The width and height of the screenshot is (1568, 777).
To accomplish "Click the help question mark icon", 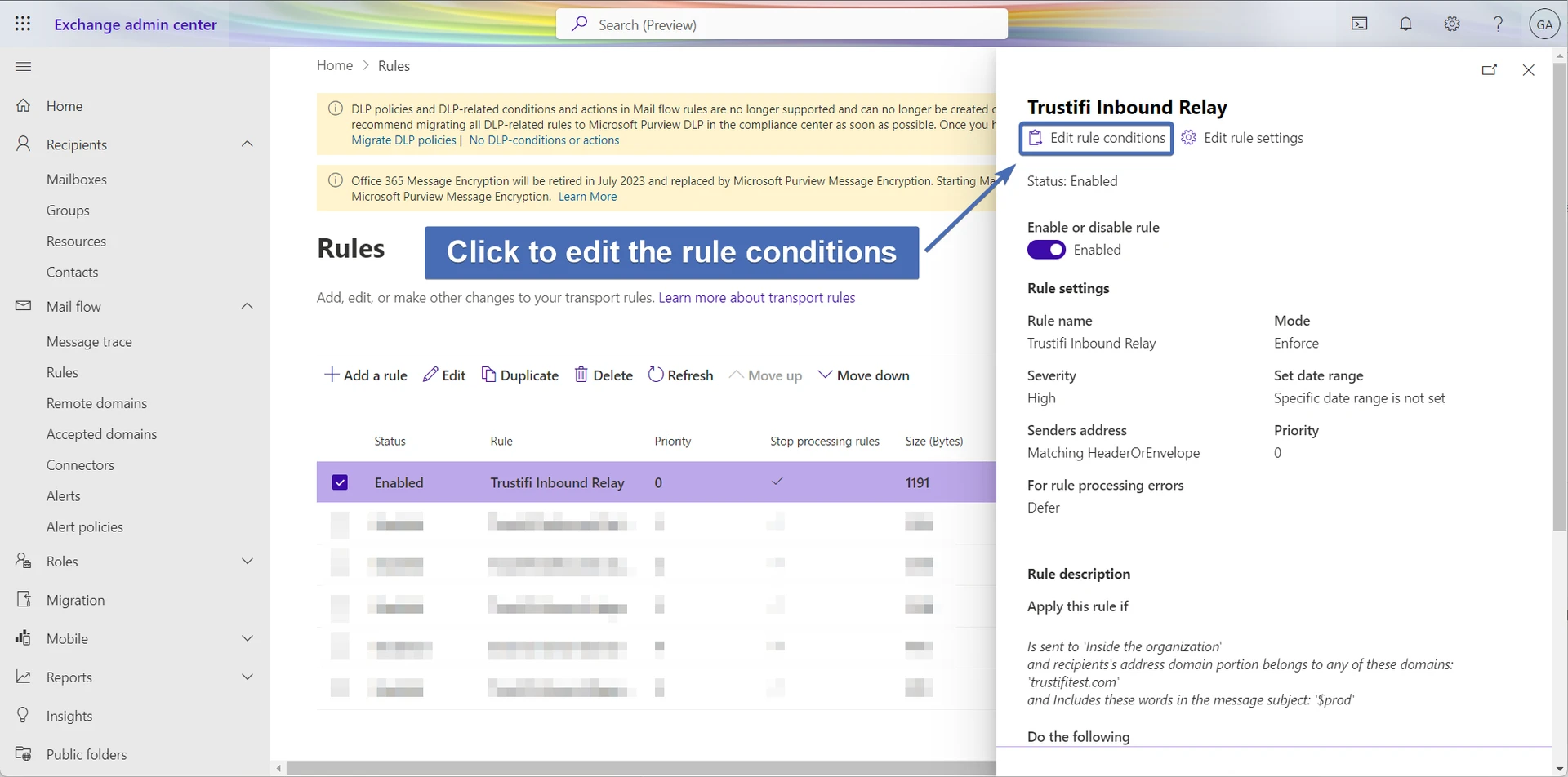I will pos(1498,24).
